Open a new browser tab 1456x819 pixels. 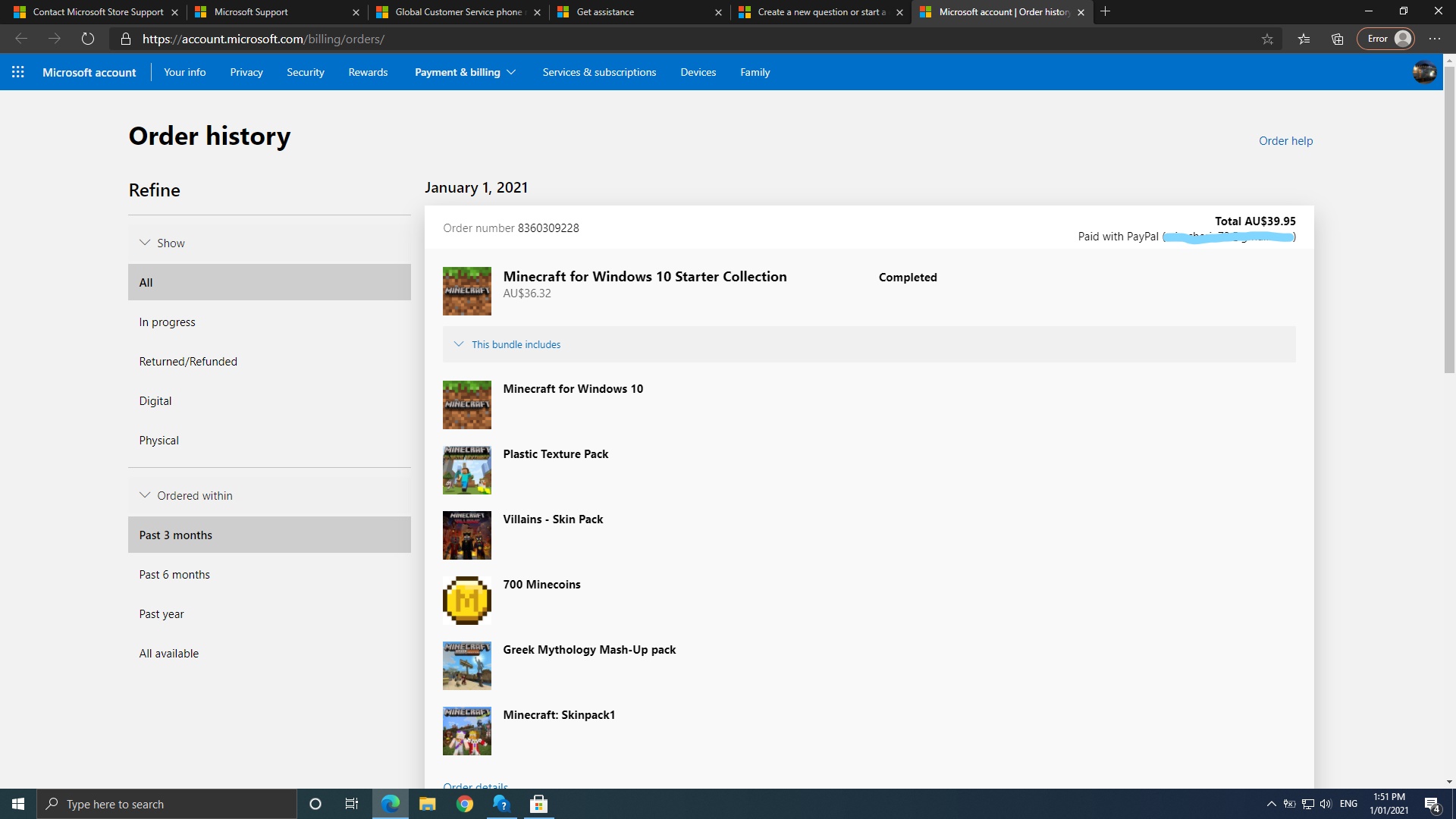(x=1105, y=11)
